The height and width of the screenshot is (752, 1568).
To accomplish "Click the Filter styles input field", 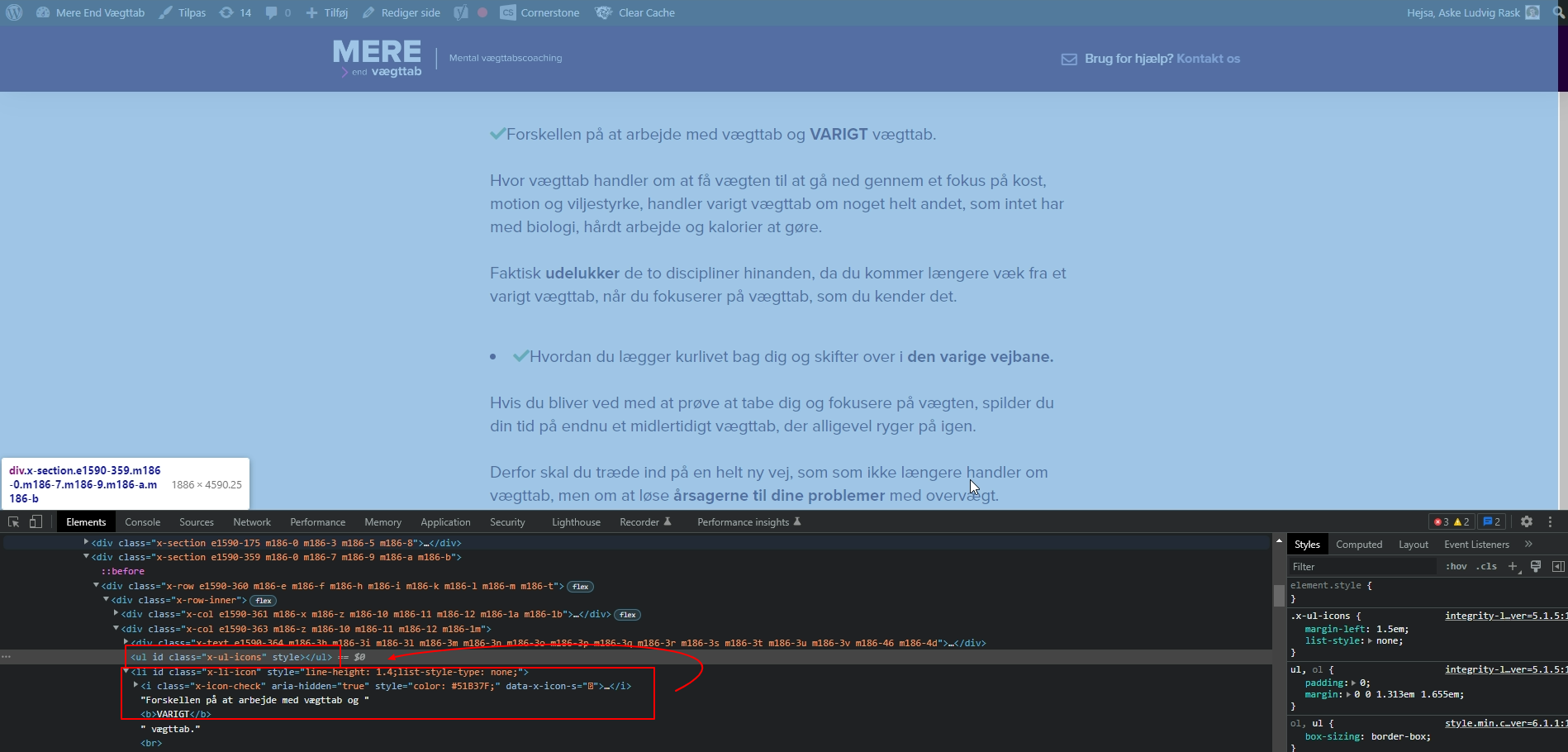I will click(1361, 566).
